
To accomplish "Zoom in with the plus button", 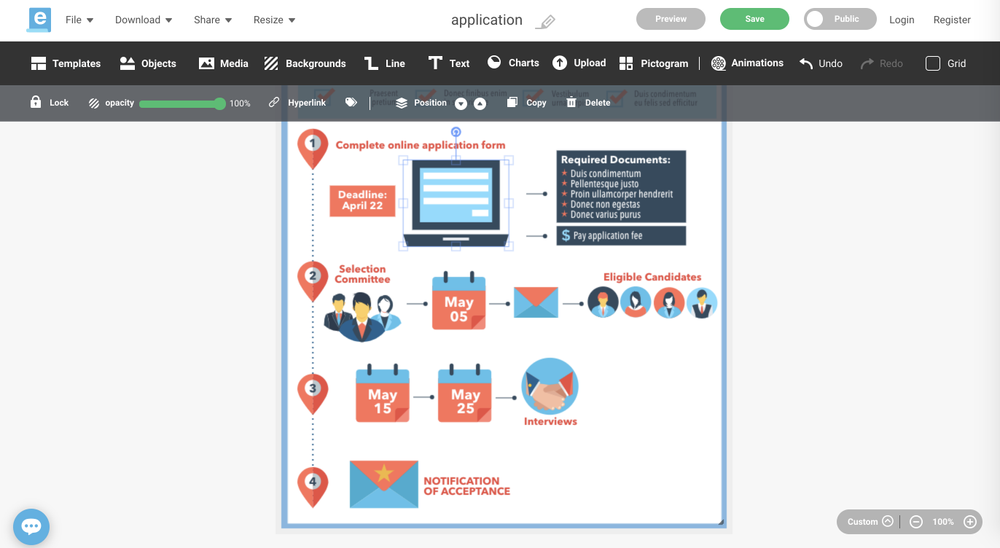I will click(x=970, y=522).
